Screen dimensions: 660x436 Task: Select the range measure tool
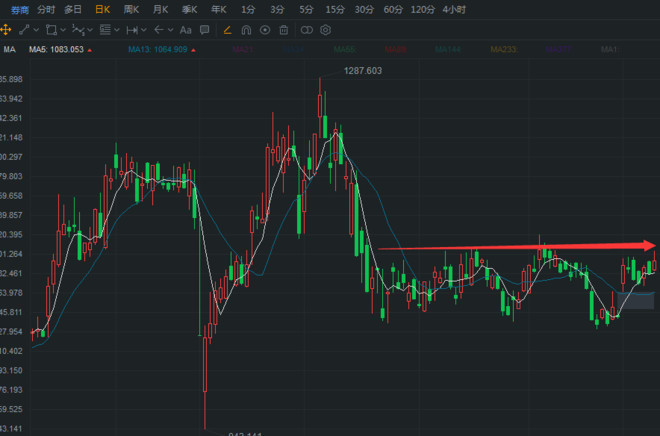pyautogui.click(x=132, y=30)
